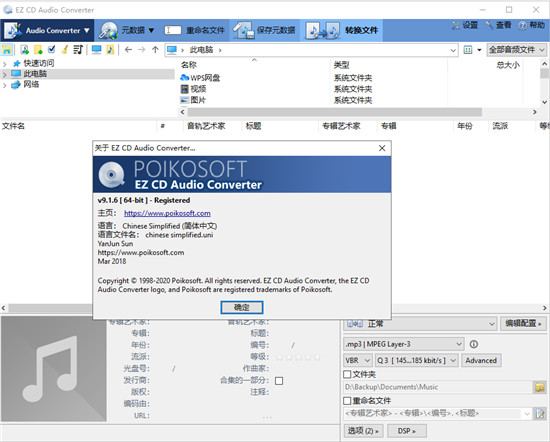The image size is (550, 442).
Task: Click the 音轨艺术家 column header
Action: click(206, 126)
